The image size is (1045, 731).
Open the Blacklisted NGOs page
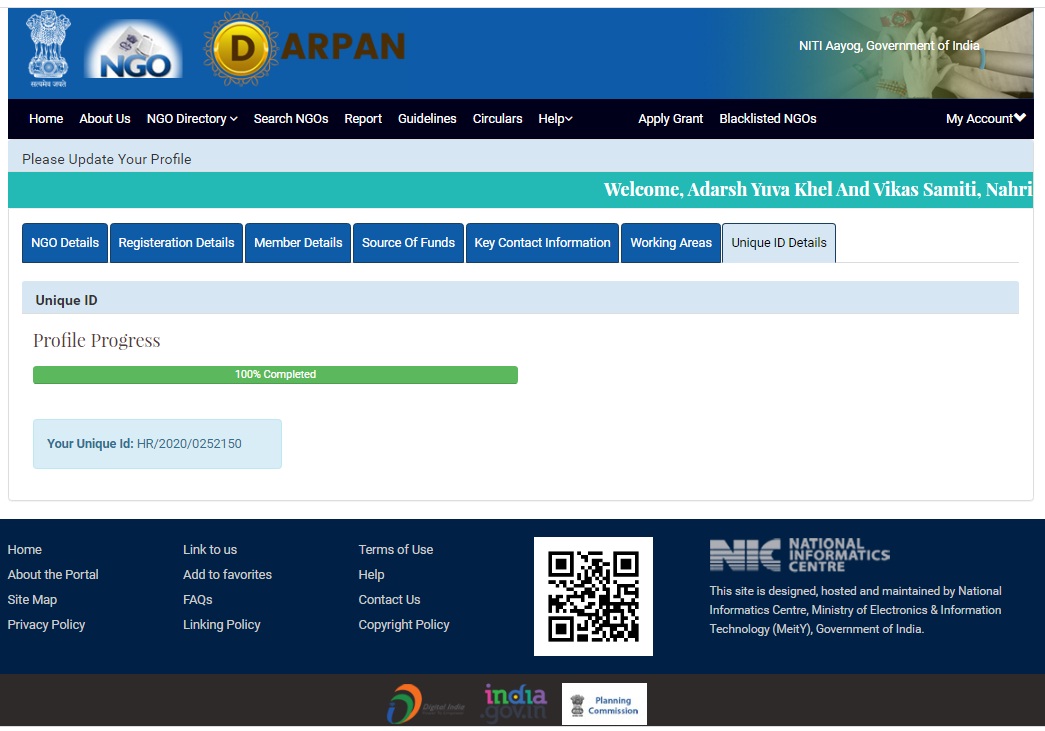(768, 118)
